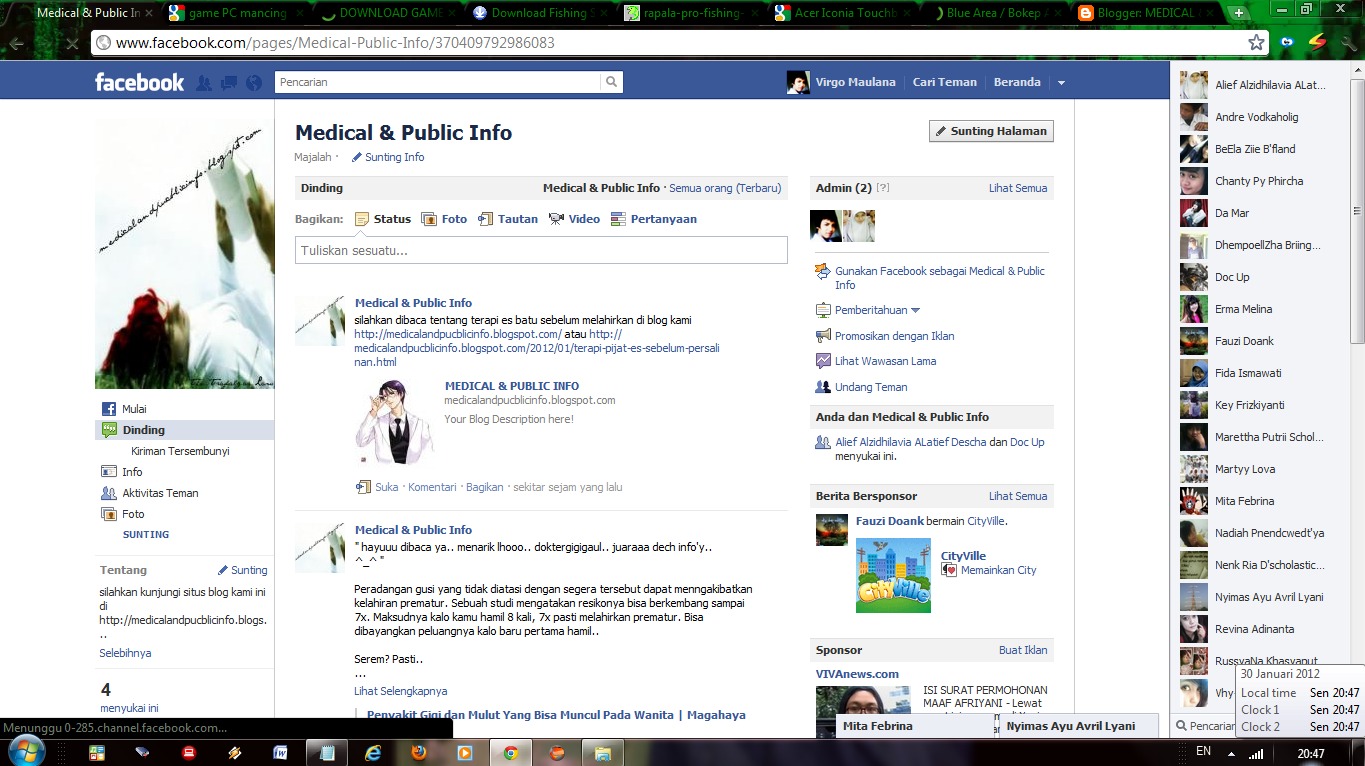Click Beranda in header
Screen dimensions: 1365x766
pyautogui.click(x=1017, y=83)
